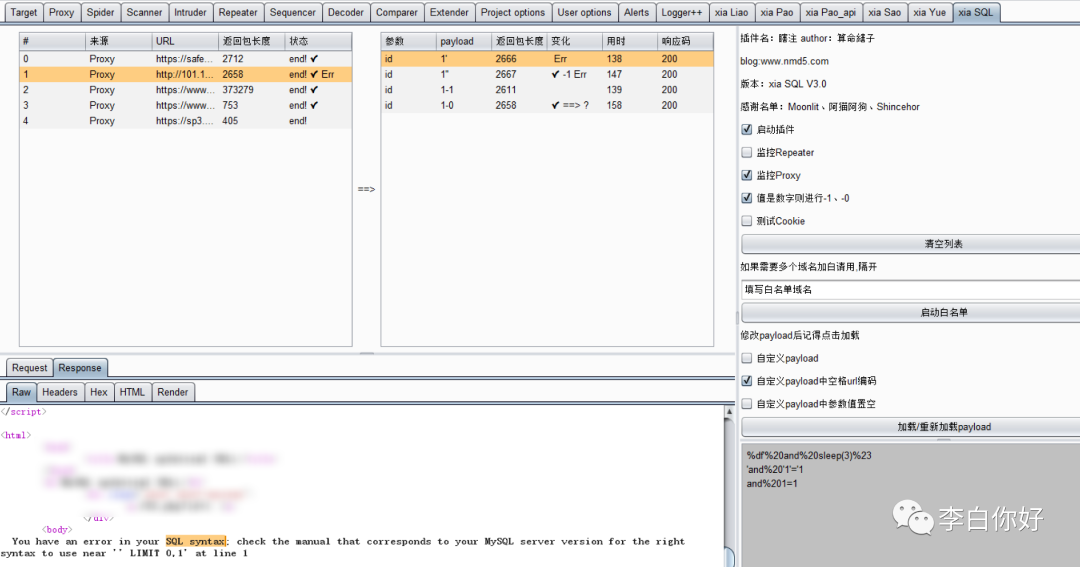Enable 测试Cookie checkbox
Screen dimensions: 1080x567
click(747, 220)
